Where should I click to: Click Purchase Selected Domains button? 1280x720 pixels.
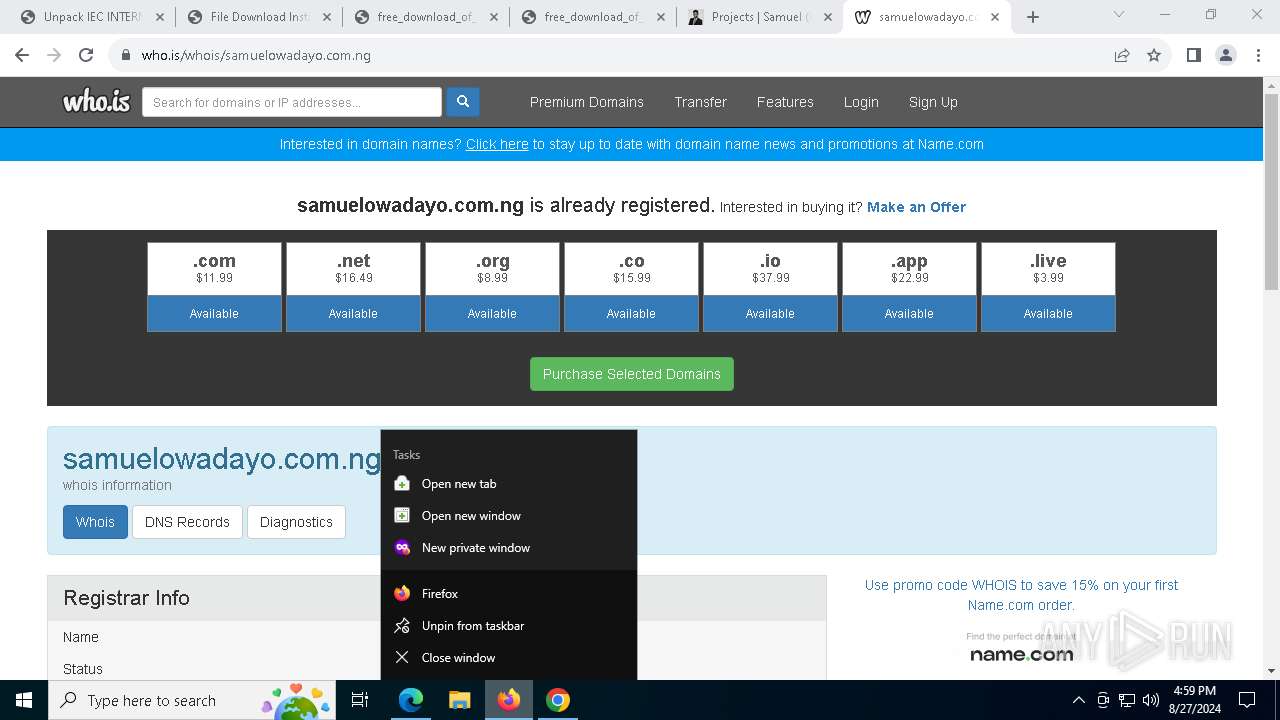632,374
